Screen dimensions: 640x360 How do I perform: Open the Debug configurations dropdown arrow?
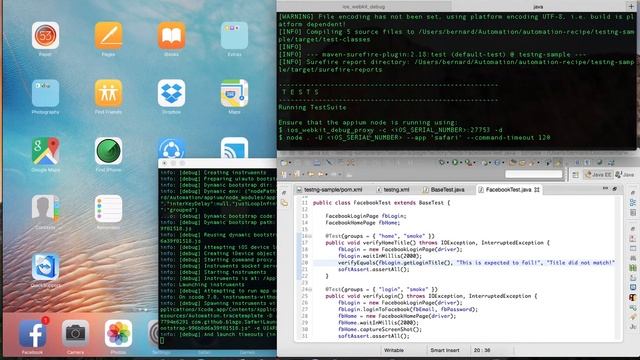pyautogui.click(x=447, y=163)
